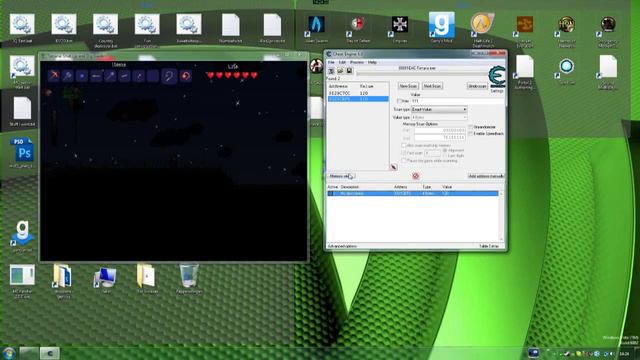Select the empty hotbar slot in Terraria

pyautogui.click(x=153, y=76)
